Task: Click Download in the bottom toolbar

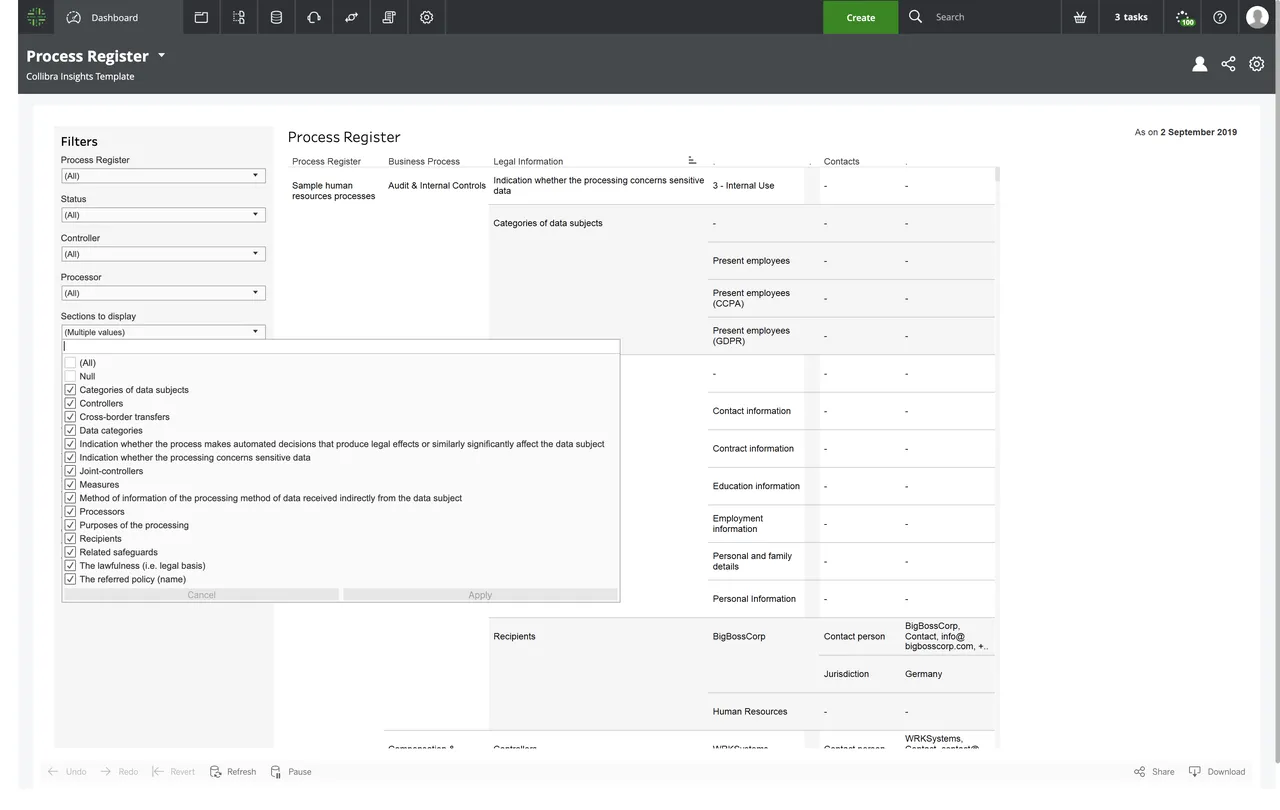Action: point(1217,772)
